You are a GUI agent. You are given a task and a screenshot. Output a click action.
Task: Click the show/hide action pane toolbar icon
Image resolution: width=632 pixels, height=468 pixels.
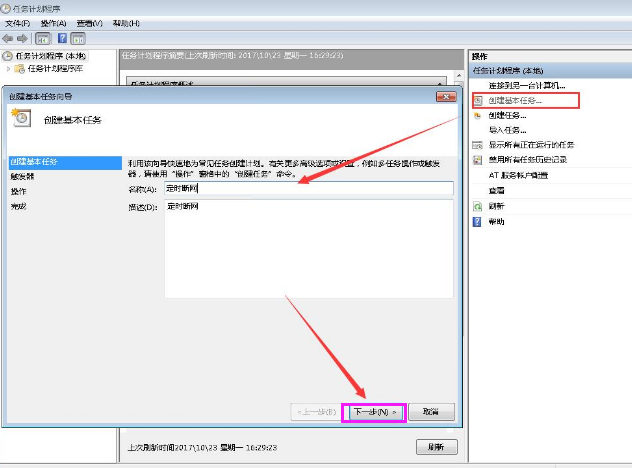[x=78, y=38]
